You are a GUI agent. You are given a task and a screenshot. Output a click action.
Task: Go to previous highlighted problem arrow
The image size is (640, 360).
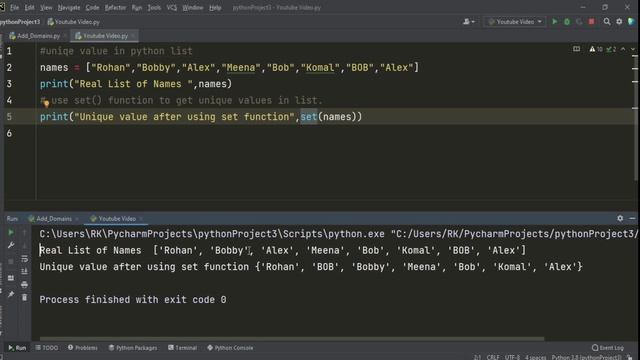point(623,49)
